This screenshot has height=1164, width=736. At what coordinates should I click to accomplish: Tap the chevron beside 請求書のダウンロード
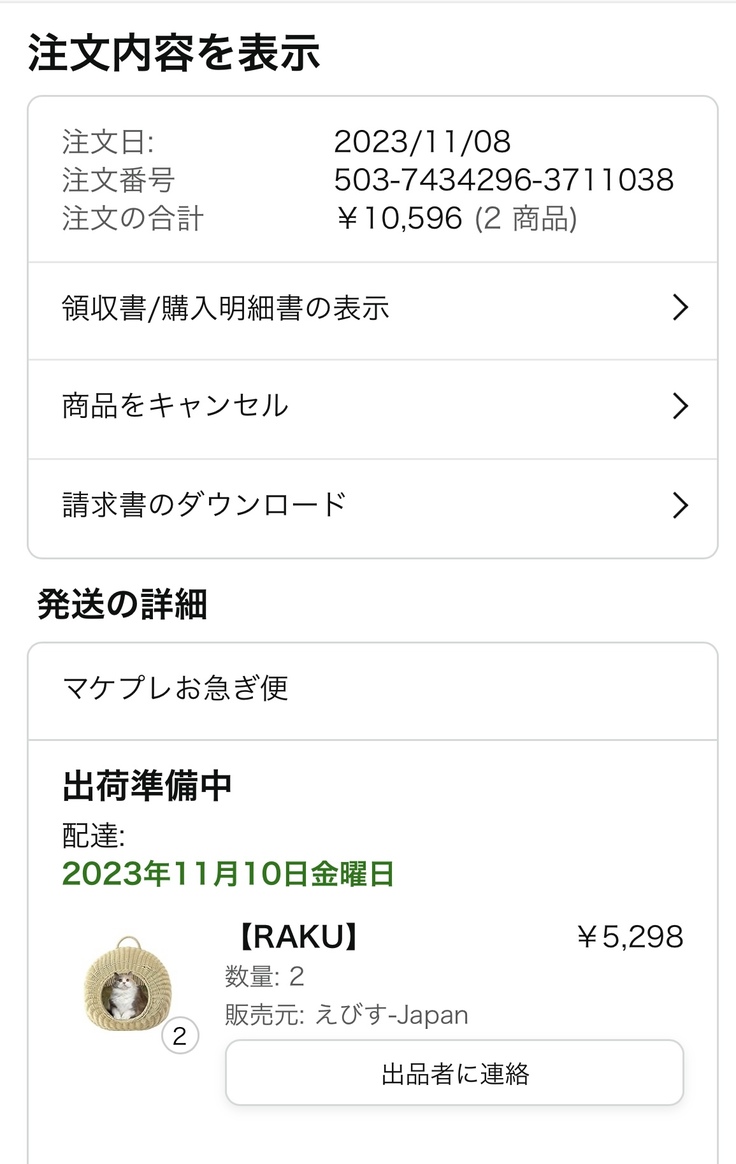click(680, 506)
